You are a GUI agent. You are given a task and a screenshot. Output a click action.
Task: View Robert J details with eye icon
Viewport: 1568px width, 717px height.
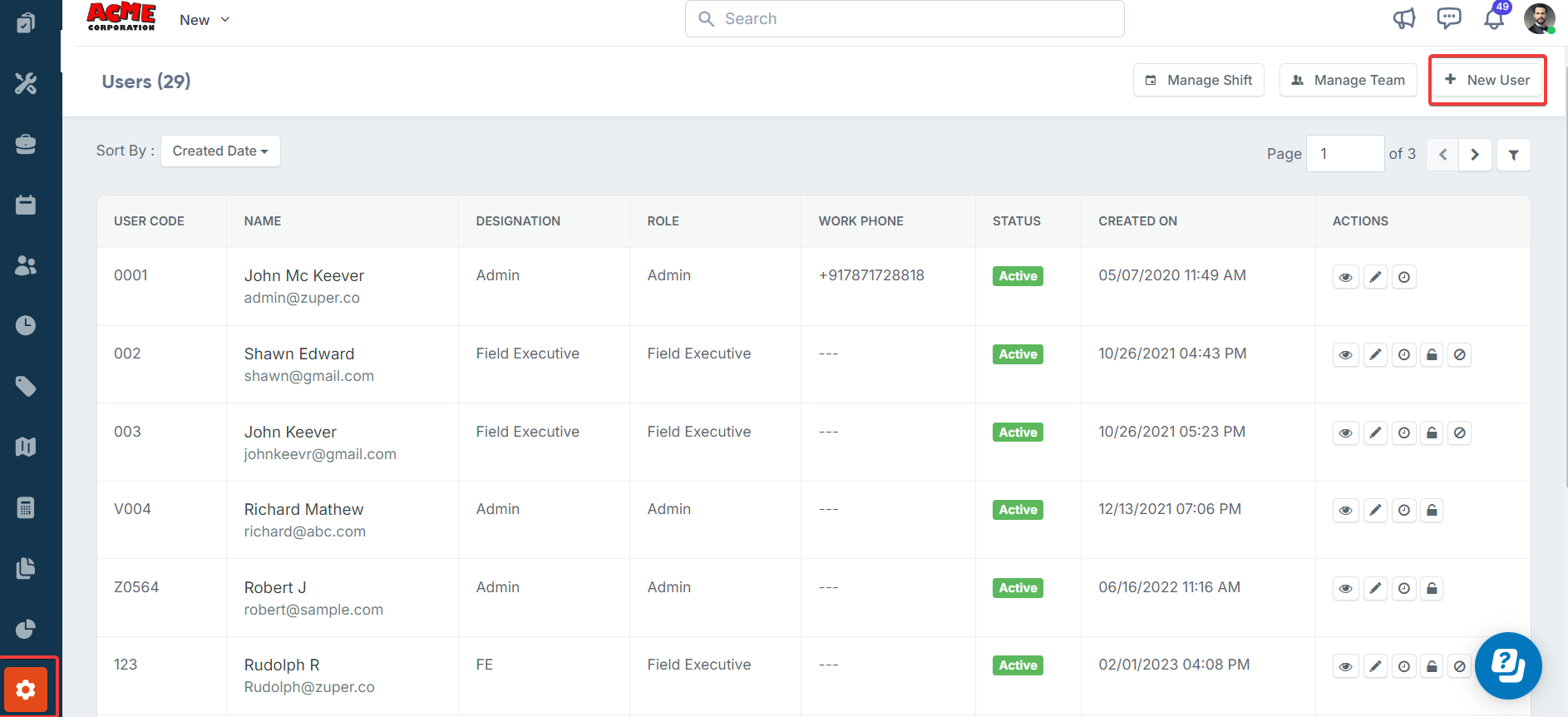(x=1345, y=589)
